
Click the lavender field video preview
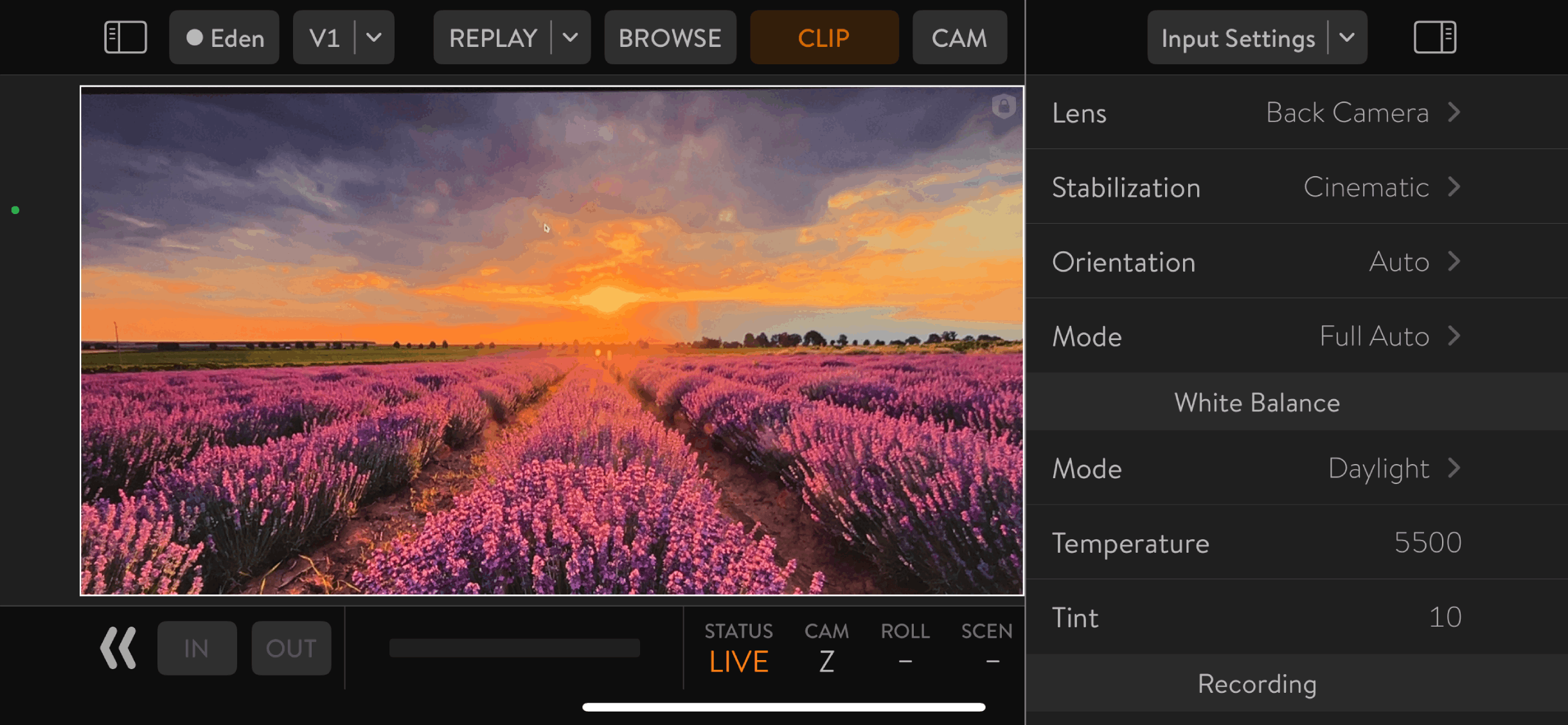551,341
